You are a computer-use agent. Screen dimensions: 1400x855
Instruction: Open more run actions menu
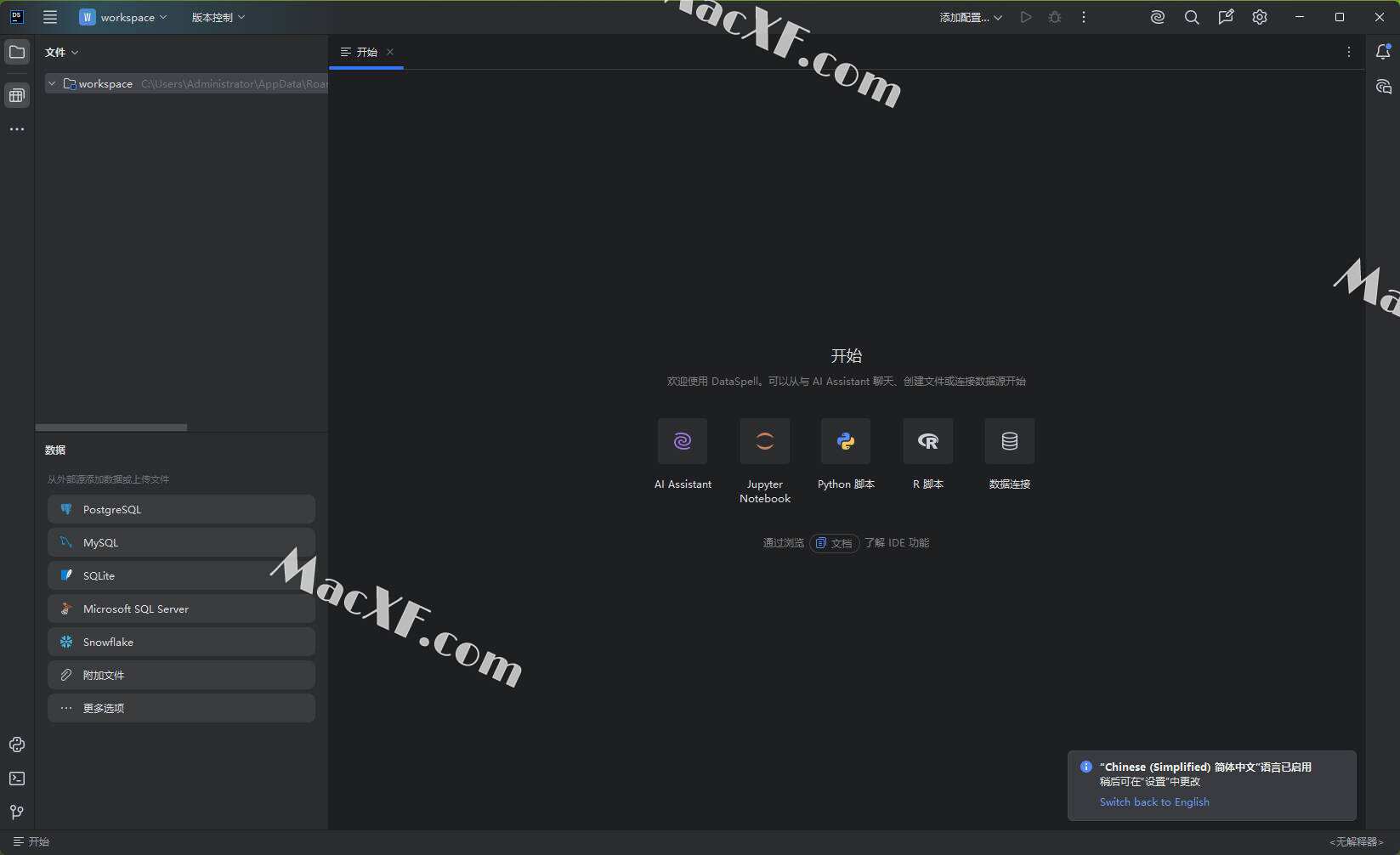pos(1084,17)
